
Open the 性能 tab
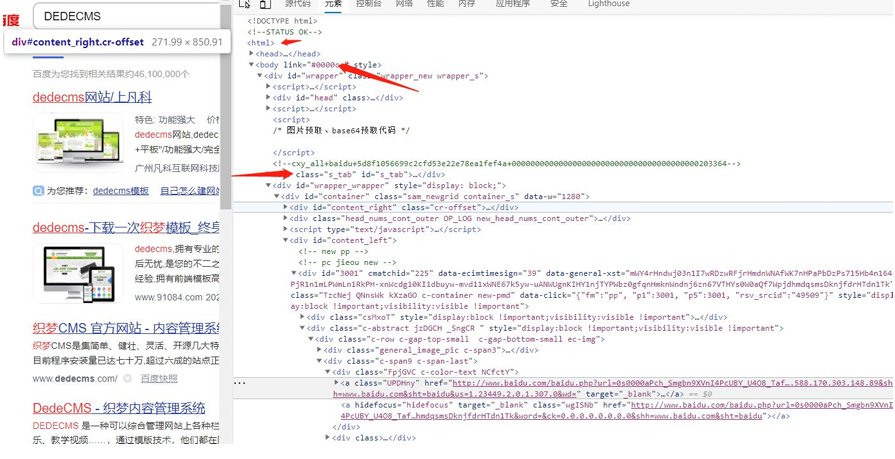pos(435,3)
